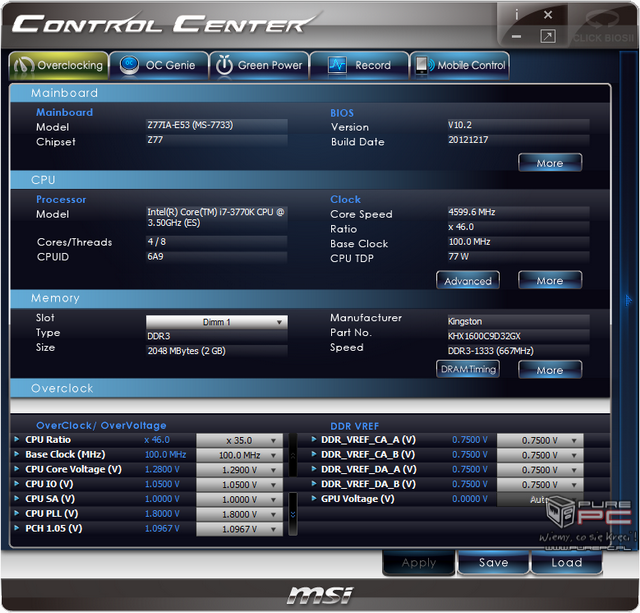
Task: Click the arrow beside DDR_VREF_DA_A (V)
Action: click(313, 469)
